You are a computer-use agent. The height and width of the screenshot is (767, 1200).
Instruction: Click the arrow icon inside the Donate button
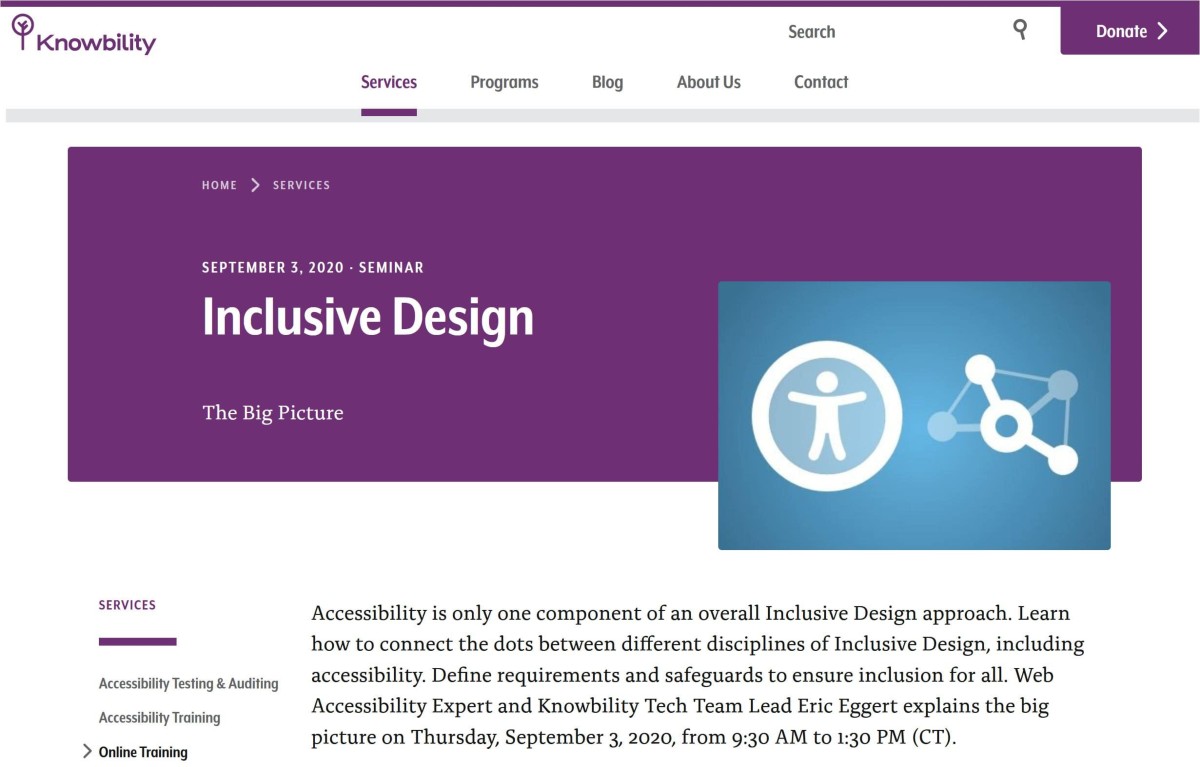pyautogui.click(x=1163, y=31)
